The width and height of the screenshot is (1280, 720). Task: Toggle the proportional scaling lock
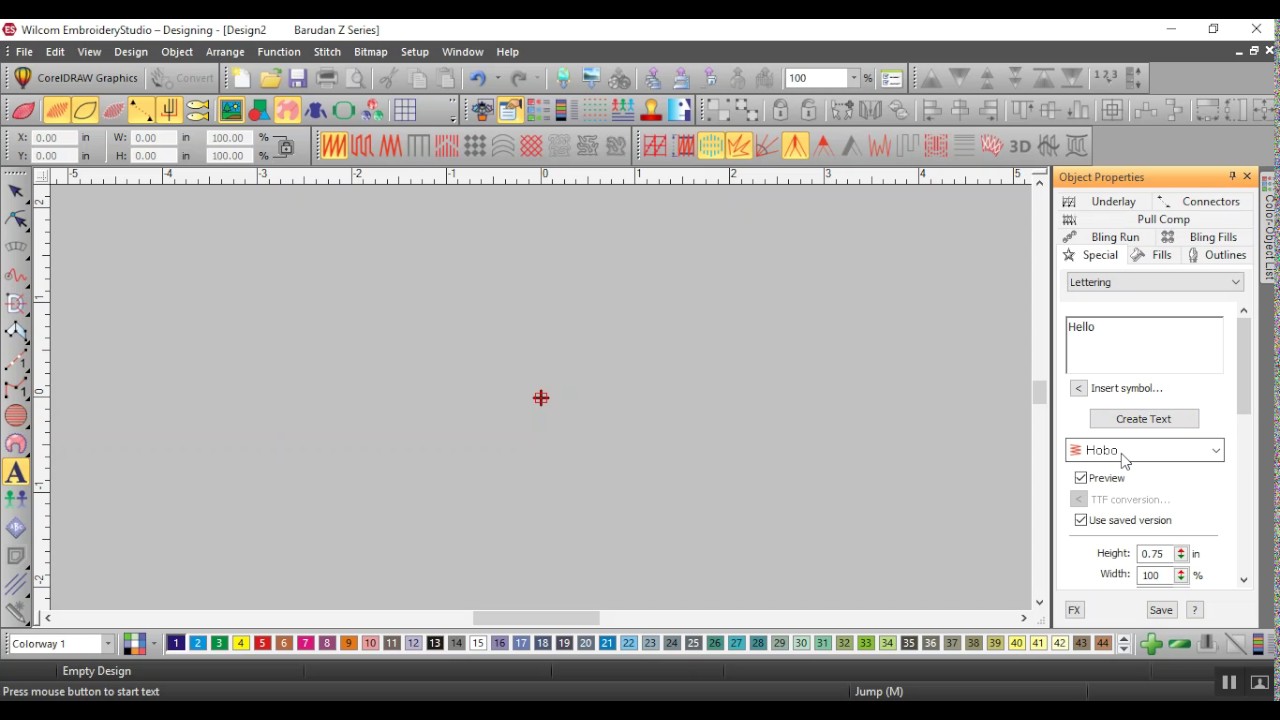[286, 147]
